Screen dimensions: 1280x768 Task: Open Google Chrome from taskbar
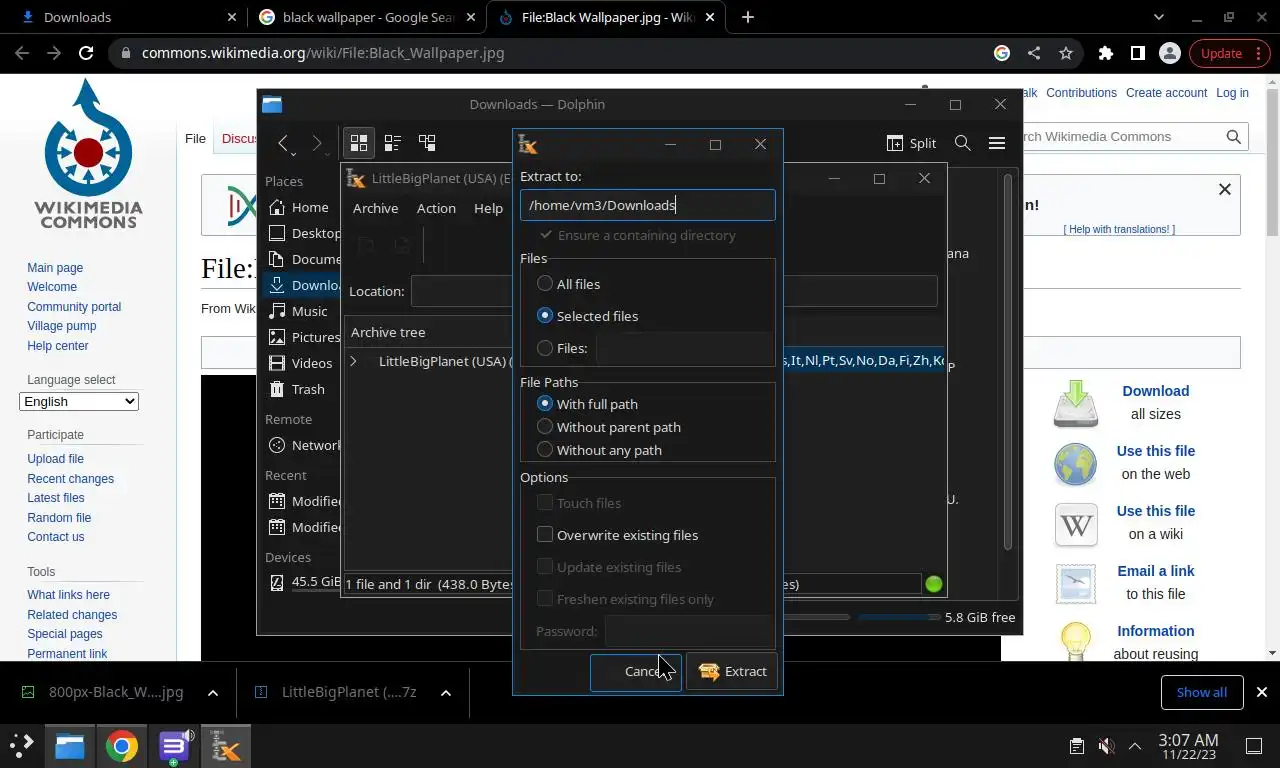tap(122, 746)
